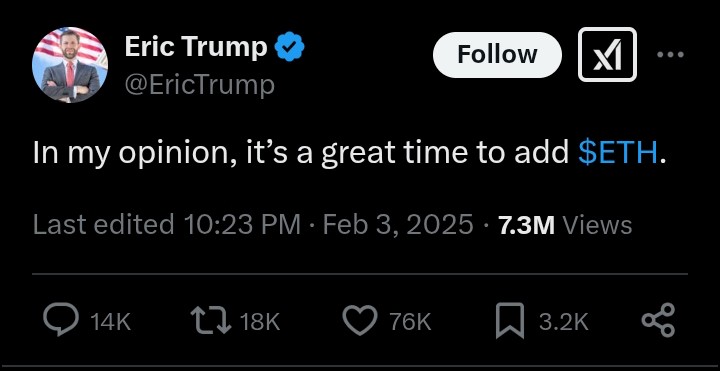Click the reply speech bubble icon
720x371 pixels.
61,320
